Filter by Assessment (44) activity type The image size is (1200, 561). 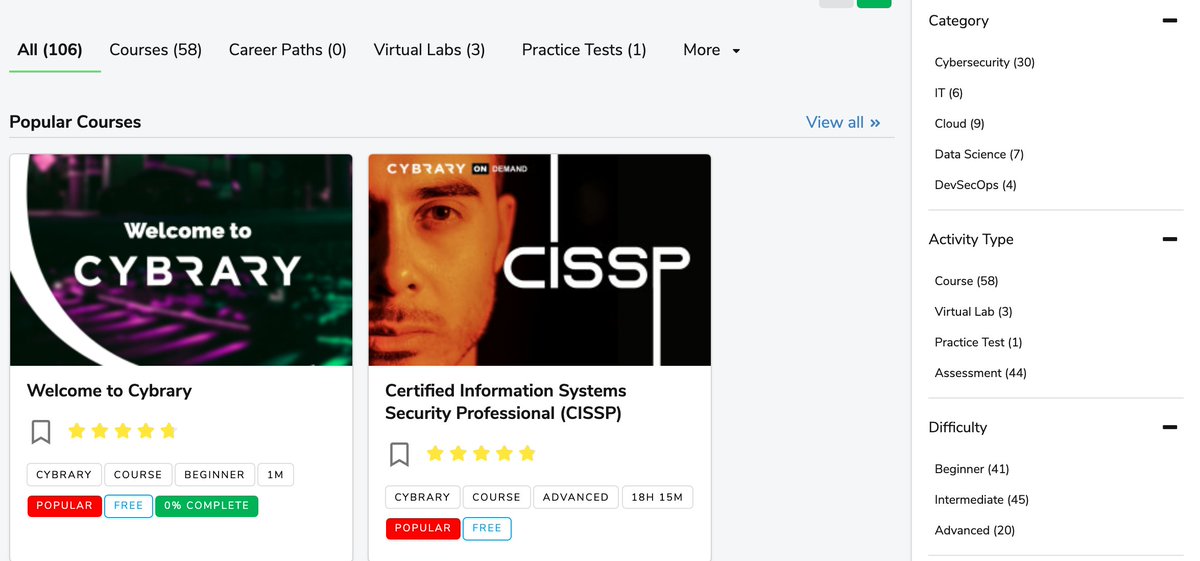(981, 373)
